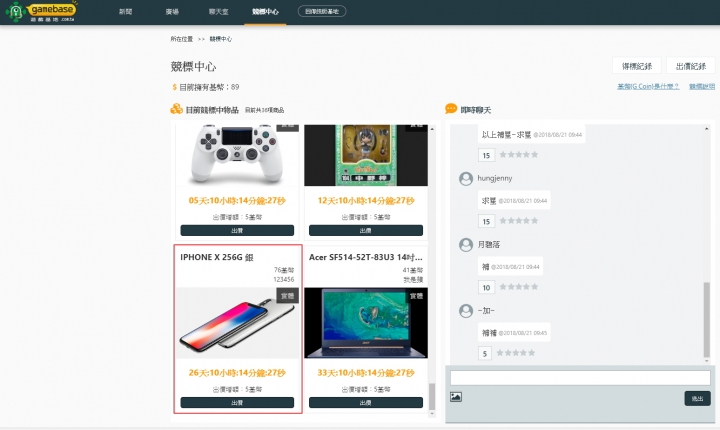Open the Acer laptop product image
Viewport: 720px width, 430px height.
coord(366,323)
